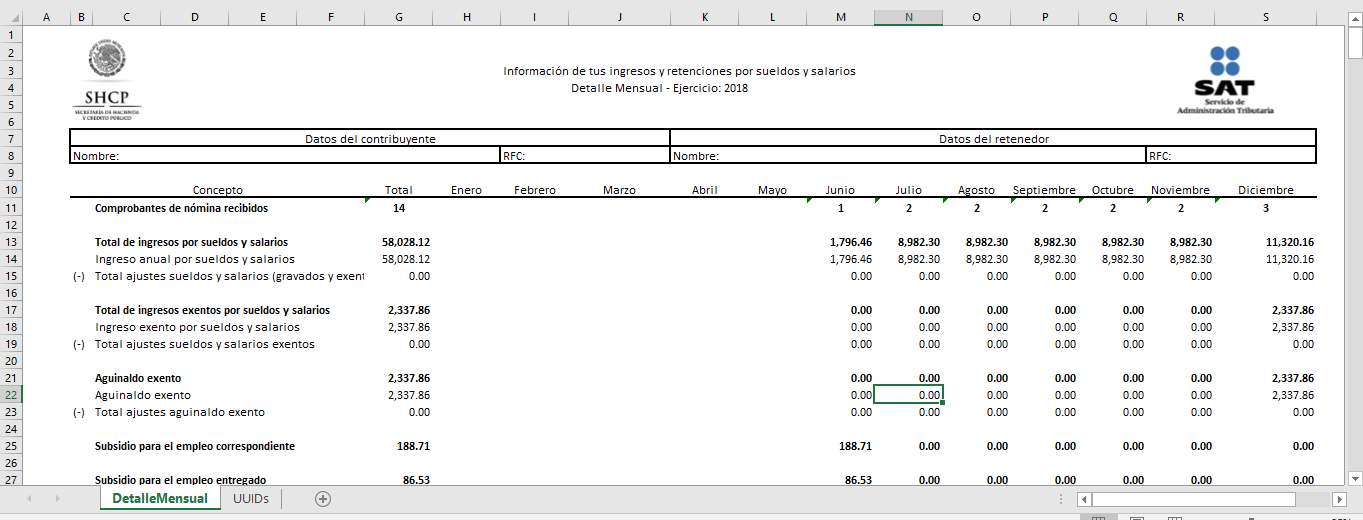Select the 'Datos del contribuyente' header cell
Image resolution: width=1363 pixels, height=520 pixels.
pos(370,139)
